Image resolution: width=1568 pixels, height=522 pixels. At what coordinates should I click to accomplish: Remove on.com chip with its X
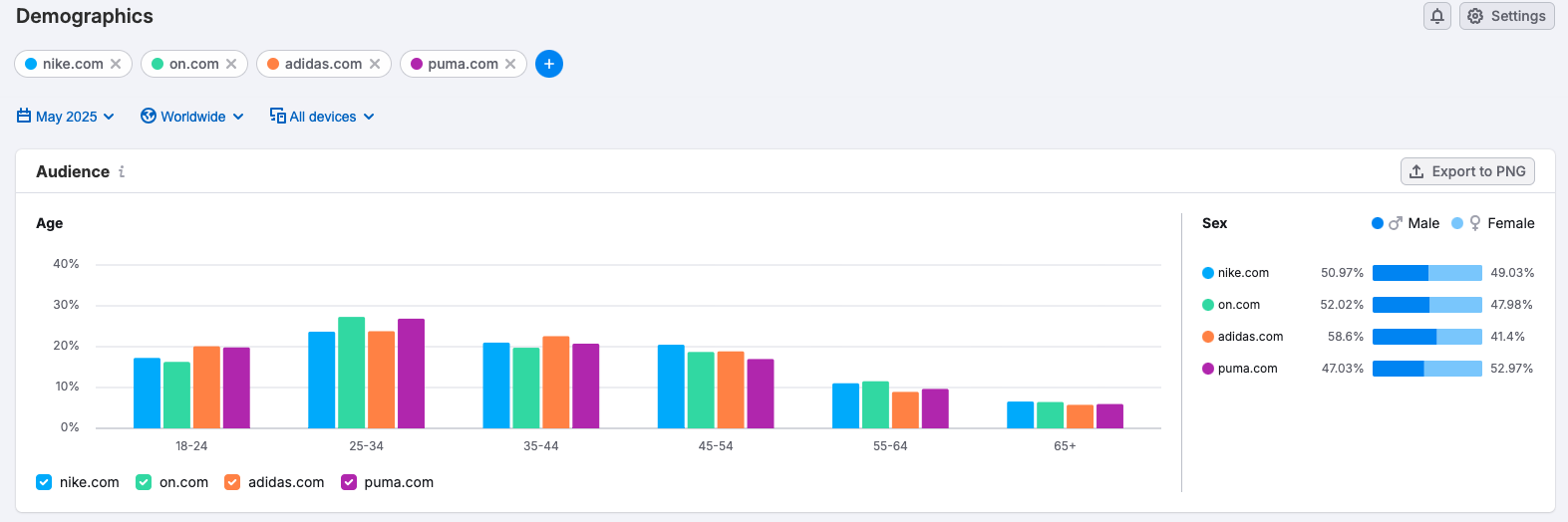tap(231, 64)
